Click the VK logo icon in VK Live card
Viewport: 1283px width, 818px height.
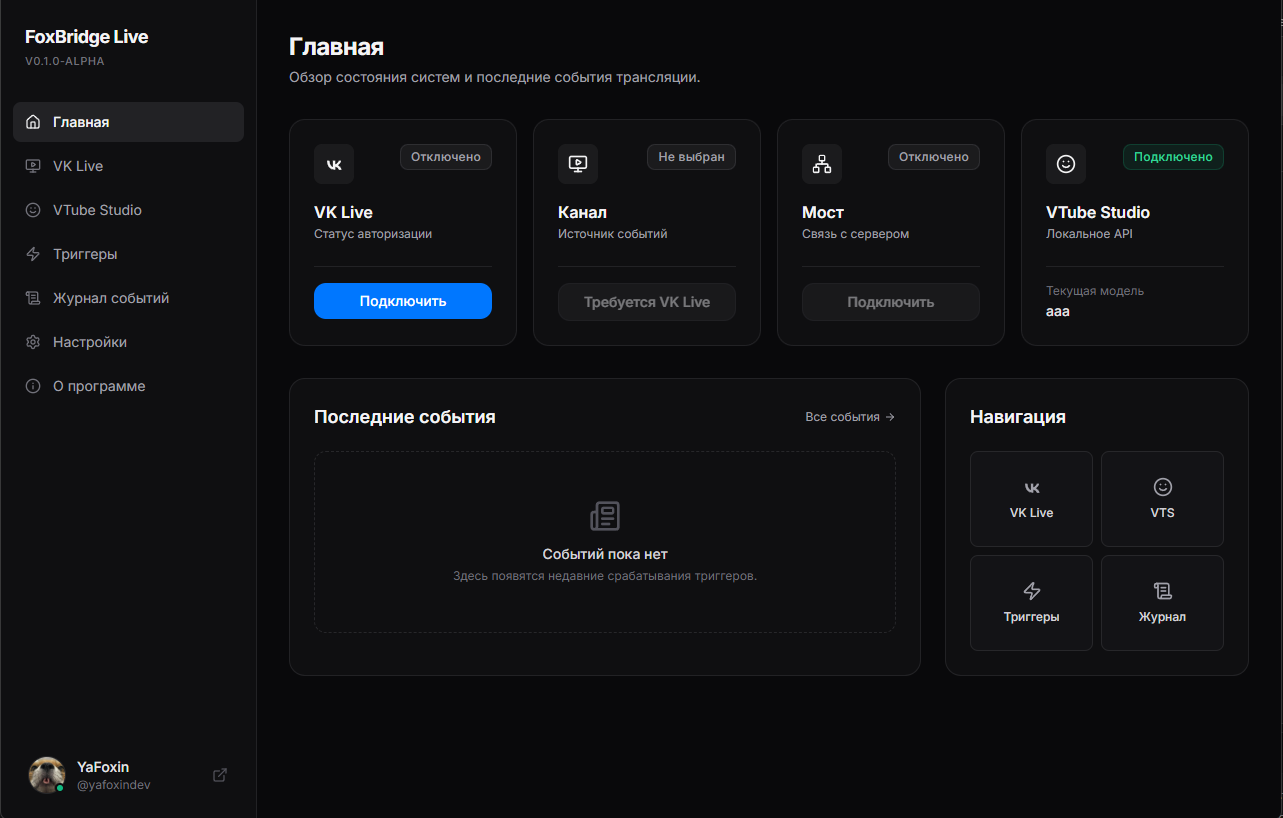(x=334, y=164)
